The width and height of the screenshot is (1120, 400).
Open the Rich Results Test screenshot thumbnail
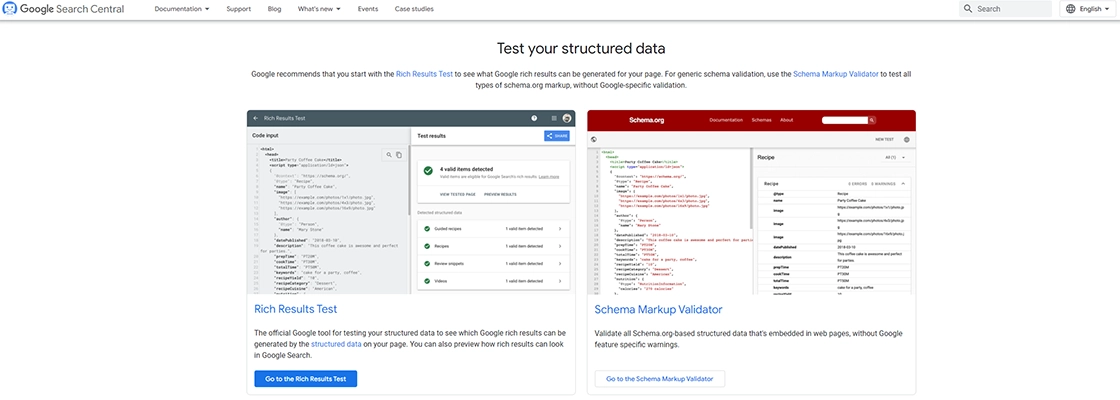coord(411,202)
